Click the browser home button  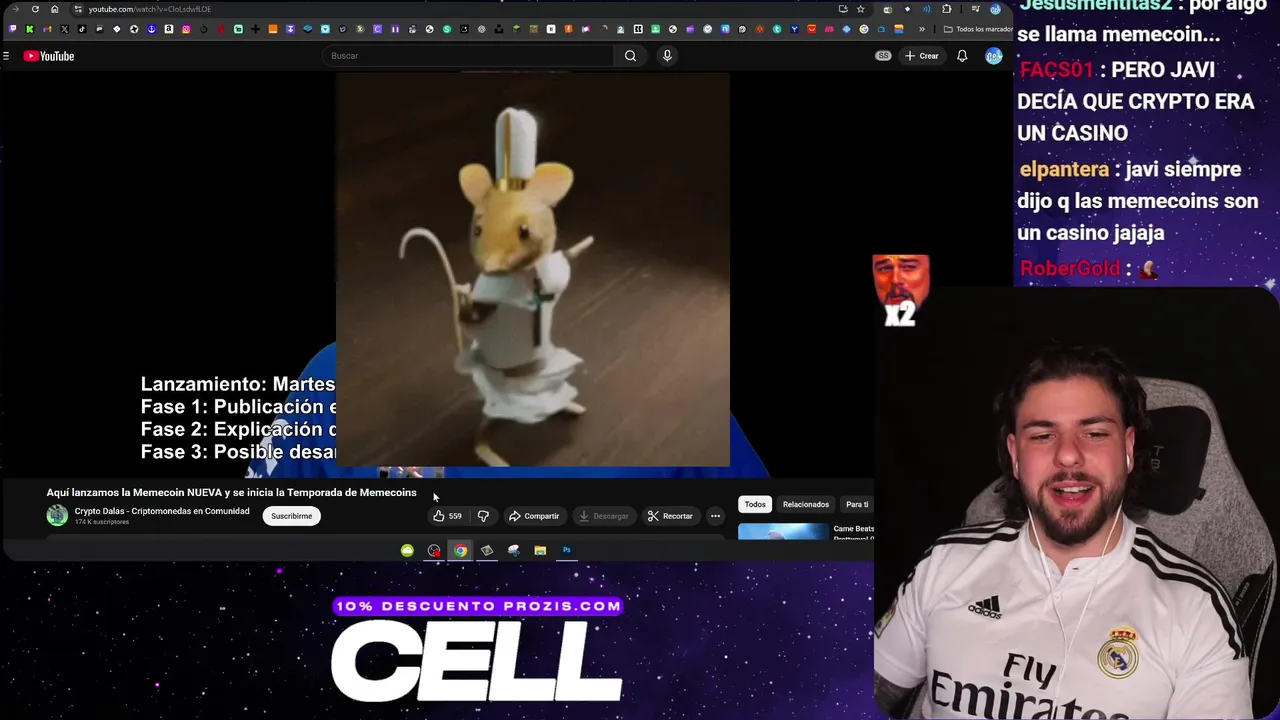pos(55,9)
